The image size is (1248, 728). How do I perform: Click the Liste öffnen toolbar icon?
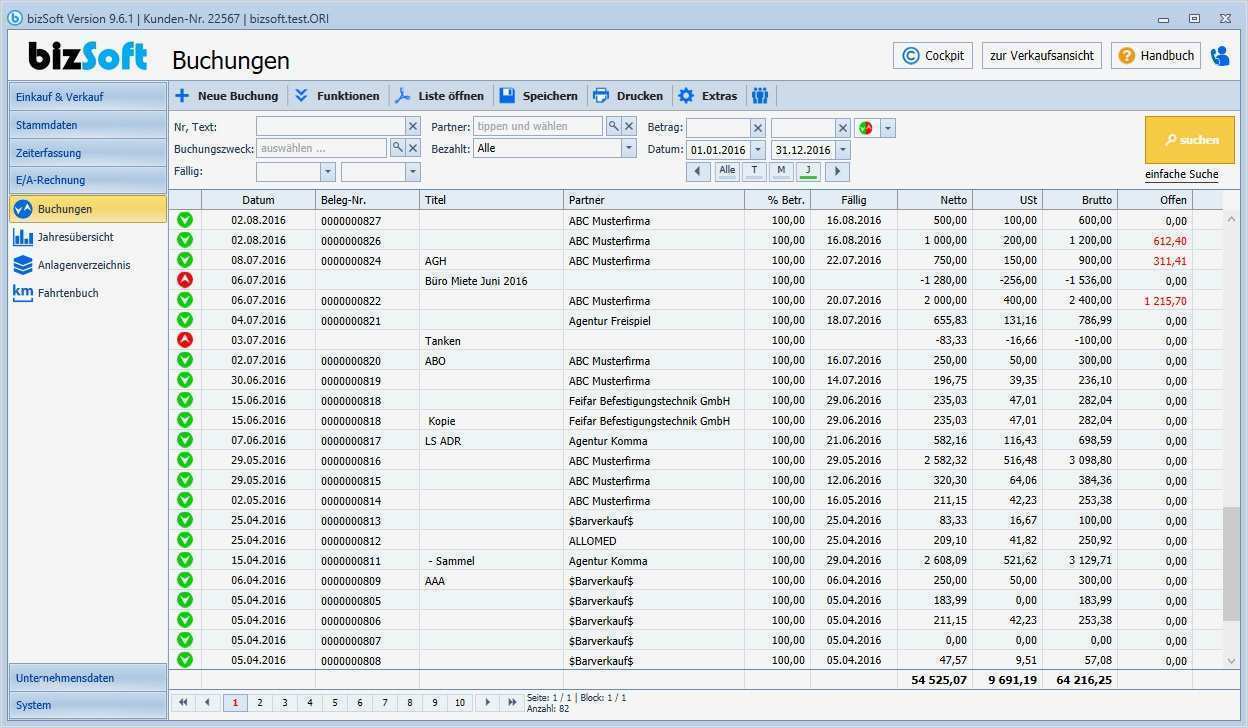(401, 95)
